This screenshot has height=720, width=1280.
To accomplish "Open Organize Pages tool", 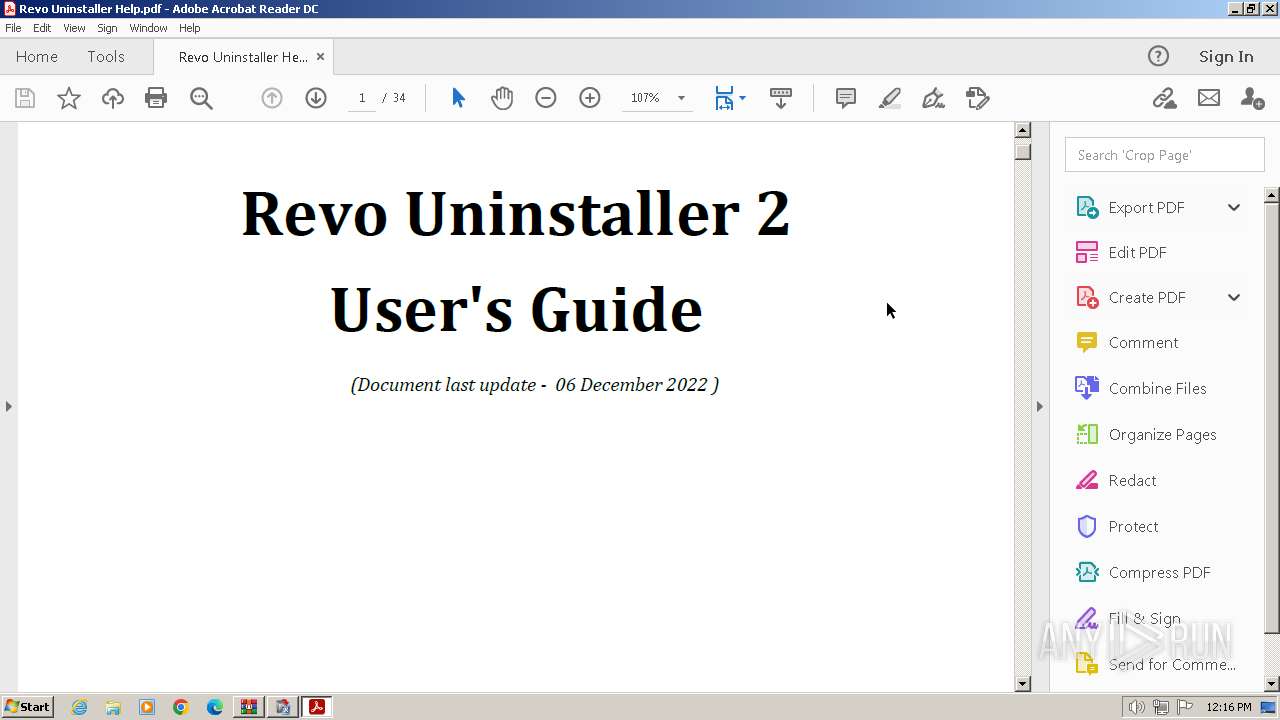I will click(1162, 434).
